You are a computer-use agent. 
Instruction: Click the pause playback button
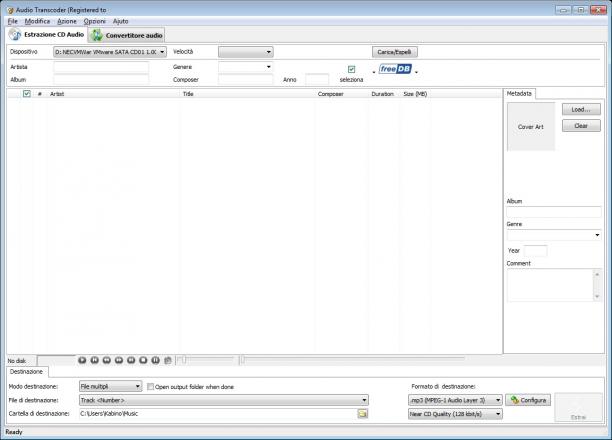pos(155,360)
